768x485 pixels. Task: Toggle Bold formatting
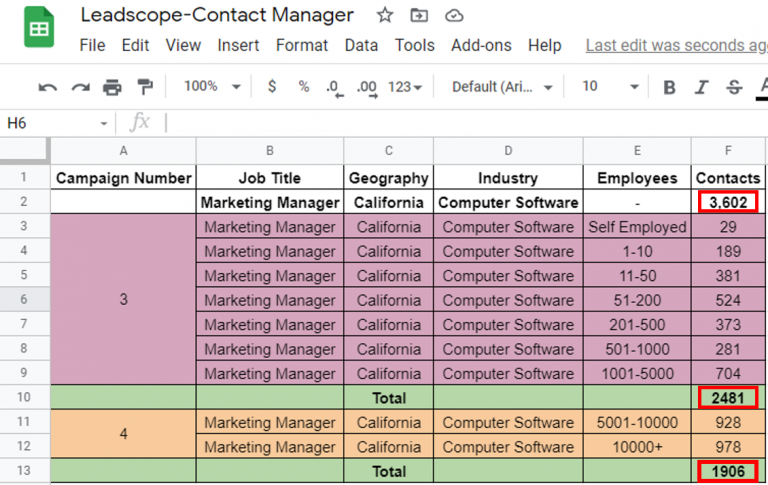coord(669,87)
